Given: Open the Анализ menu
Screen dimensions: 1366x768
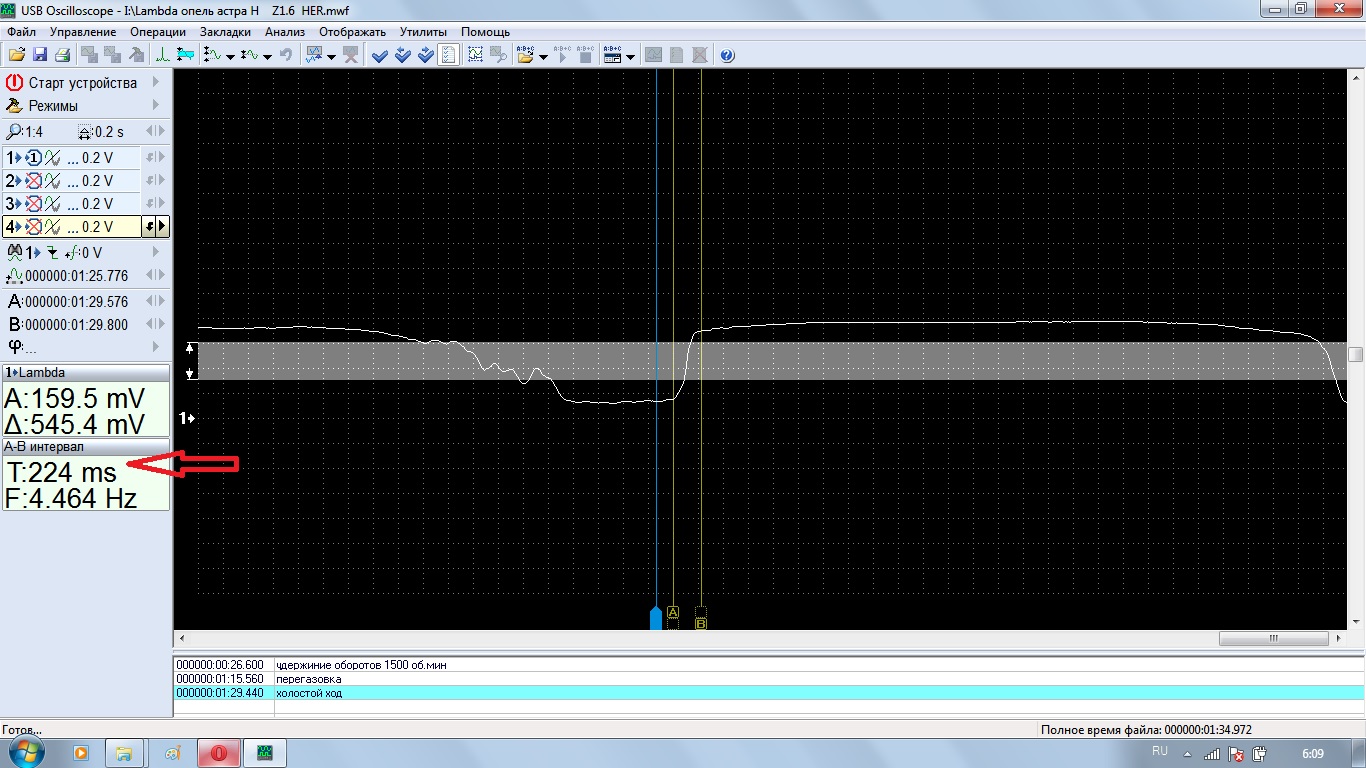Looking at the screenshot, I should point(284,32).
